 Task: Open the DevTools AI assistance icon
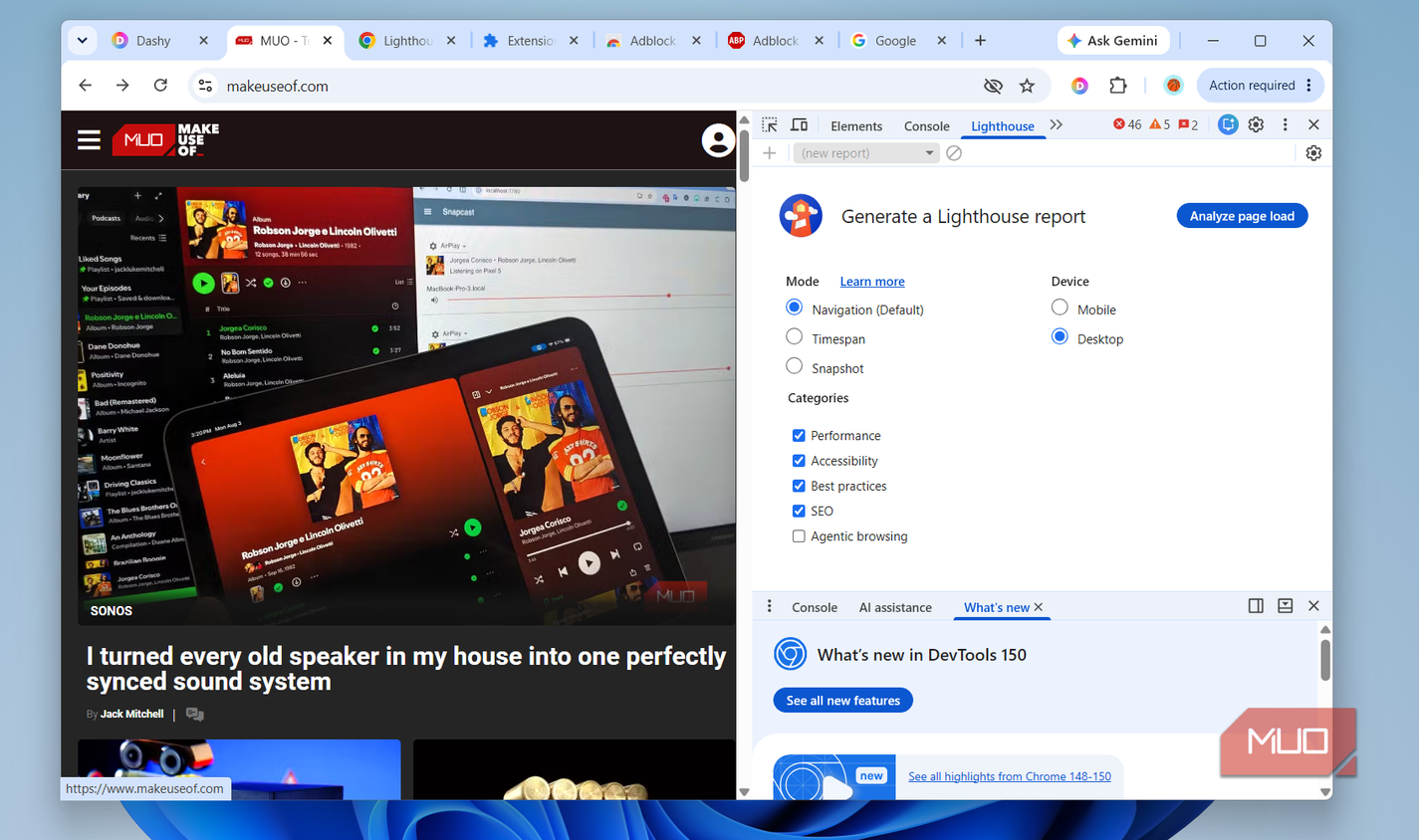click(1228, 125)
